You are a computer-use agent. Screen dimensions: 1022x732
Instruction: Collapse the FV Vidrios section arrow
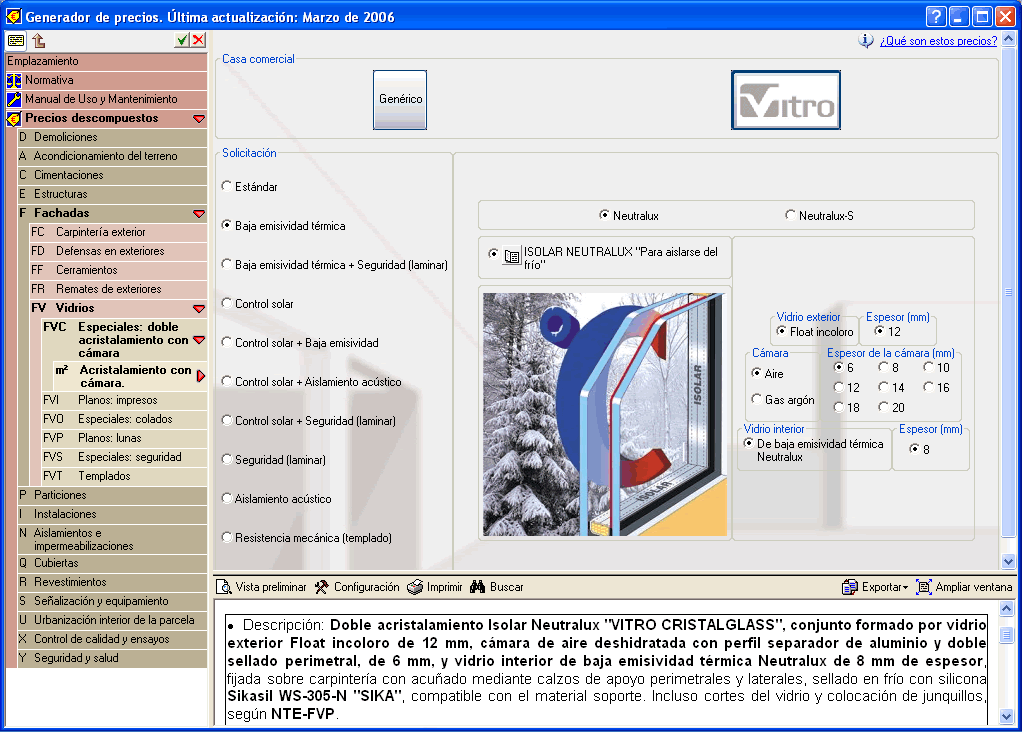199,308
